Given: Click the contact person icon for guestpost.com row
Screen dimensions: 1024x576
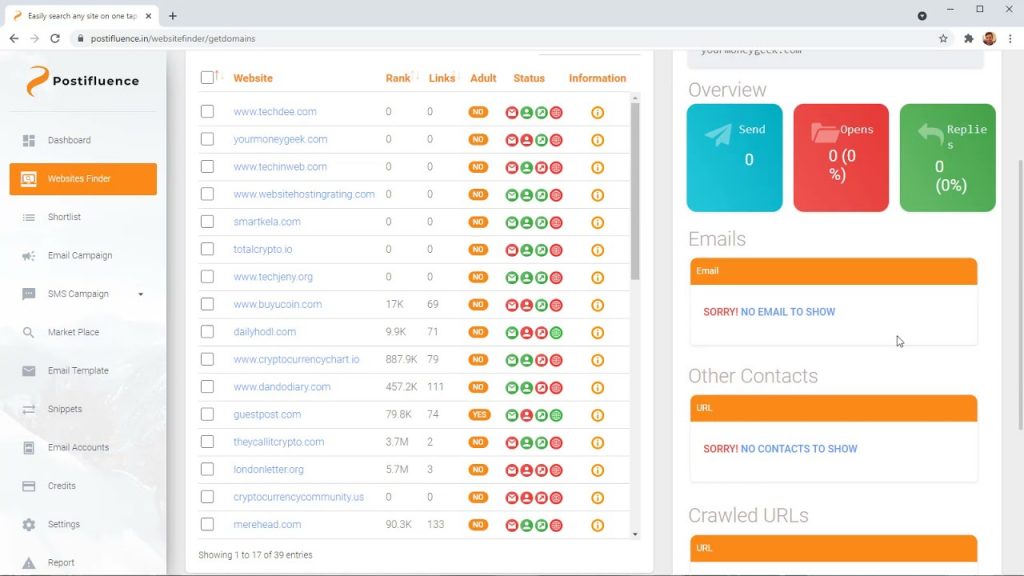Looking at the screenshot, I should (x=526, y=415).
